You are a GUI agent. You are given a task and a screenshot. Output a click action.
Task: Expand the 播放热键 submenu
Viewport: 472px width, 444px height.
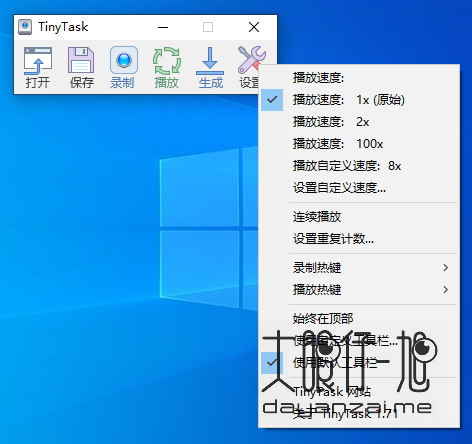359,290
